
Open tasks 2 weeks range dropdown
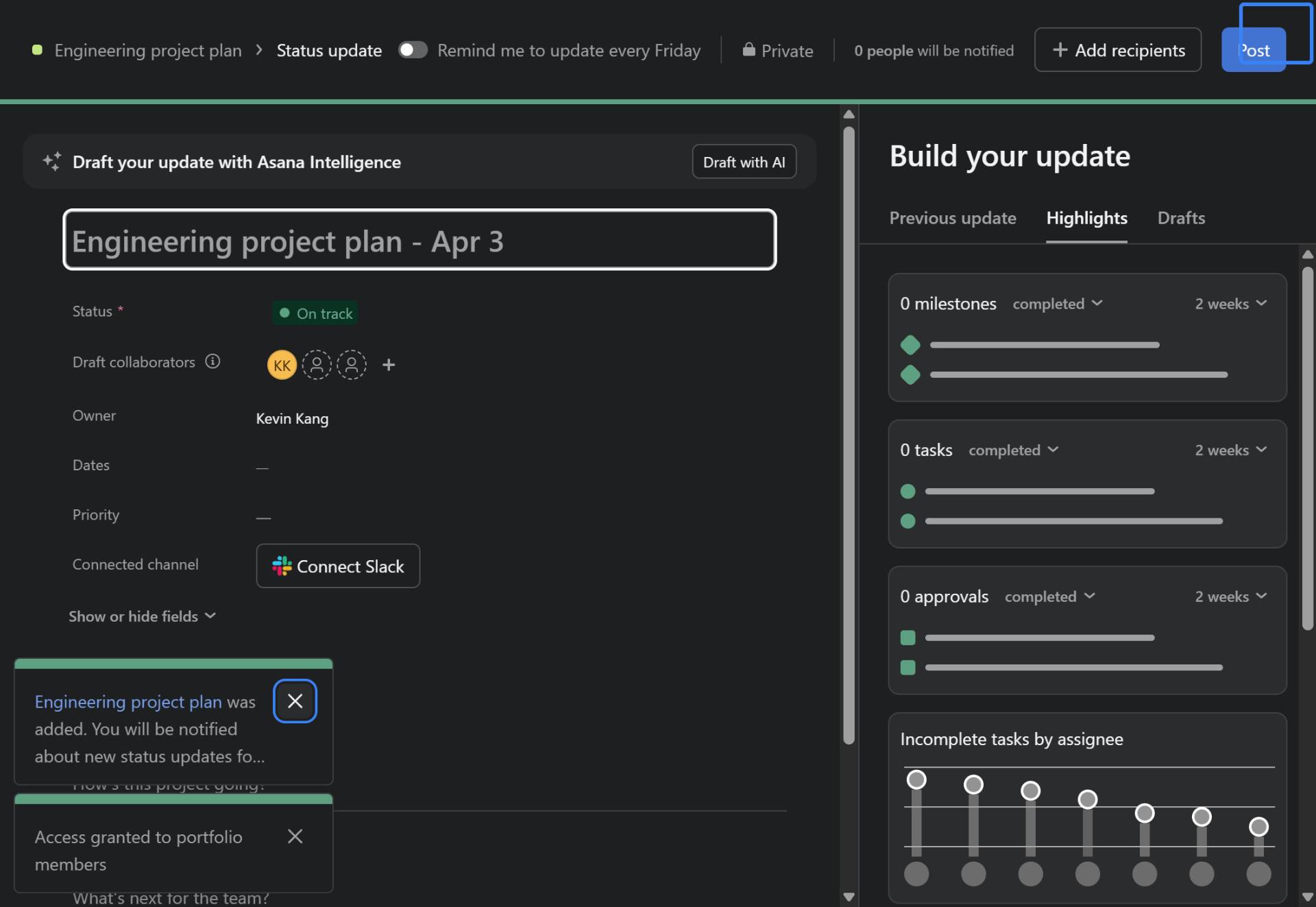tap(1231, 450)
